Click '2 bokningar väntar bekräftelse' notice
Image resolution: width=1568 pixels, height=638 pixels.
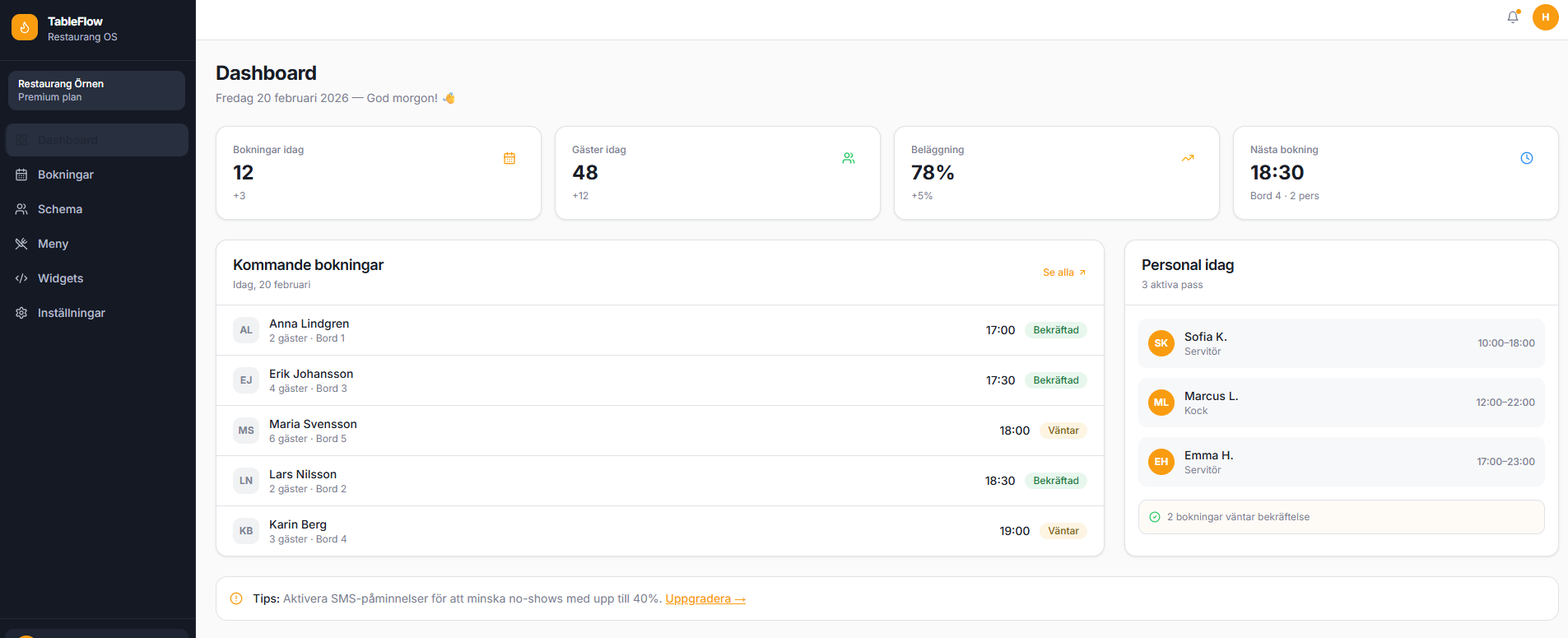click(x=1341, y=517)
